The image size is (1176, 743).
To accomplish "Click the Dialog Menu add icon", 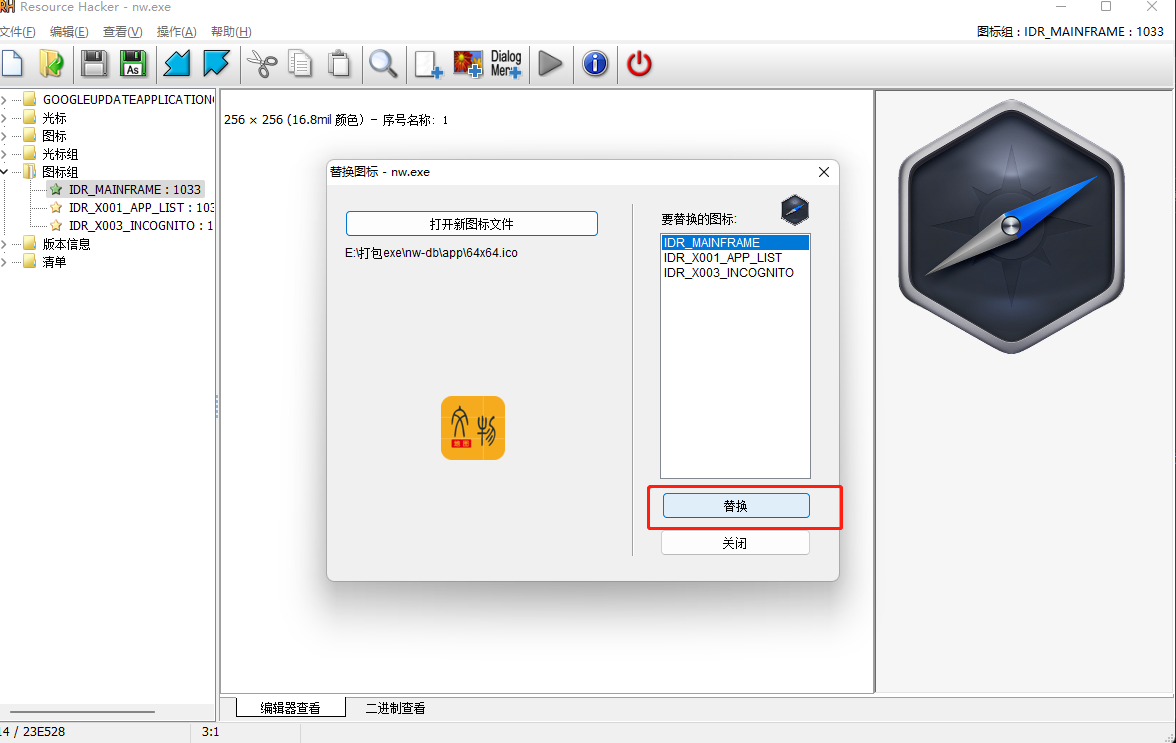I will (x=506, y=64).
